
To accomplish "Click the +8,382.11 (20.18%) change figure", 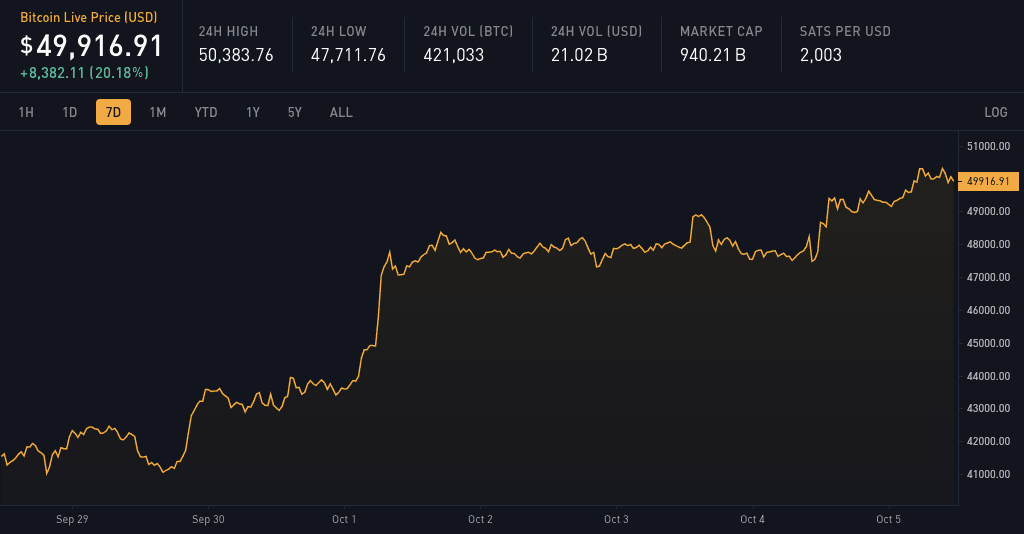I will coord(84,73).
